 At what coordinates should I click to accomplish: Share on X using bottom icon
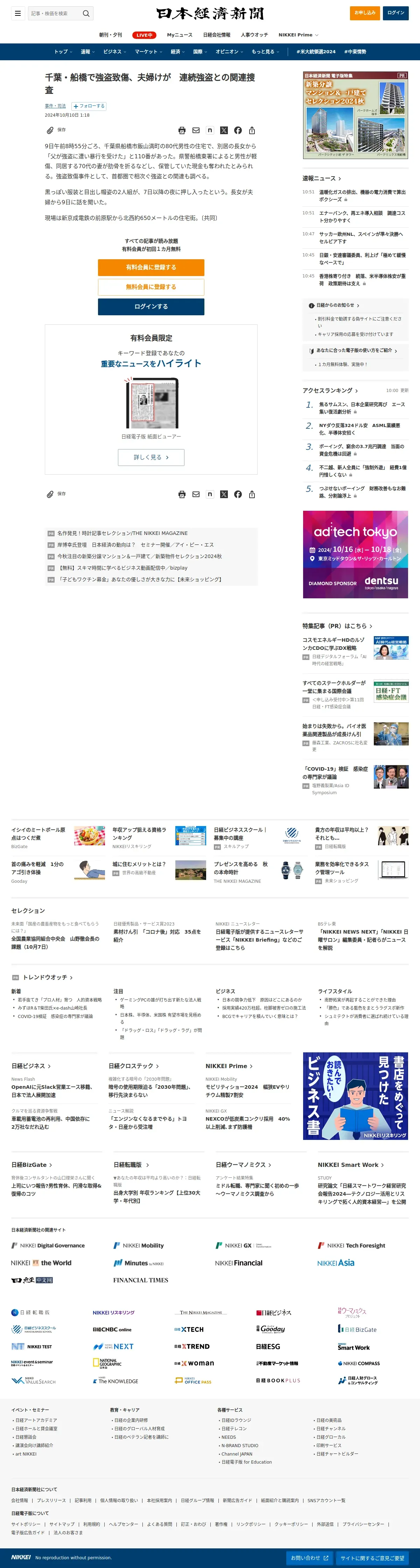pyautogui.click(x=224, y=494)
